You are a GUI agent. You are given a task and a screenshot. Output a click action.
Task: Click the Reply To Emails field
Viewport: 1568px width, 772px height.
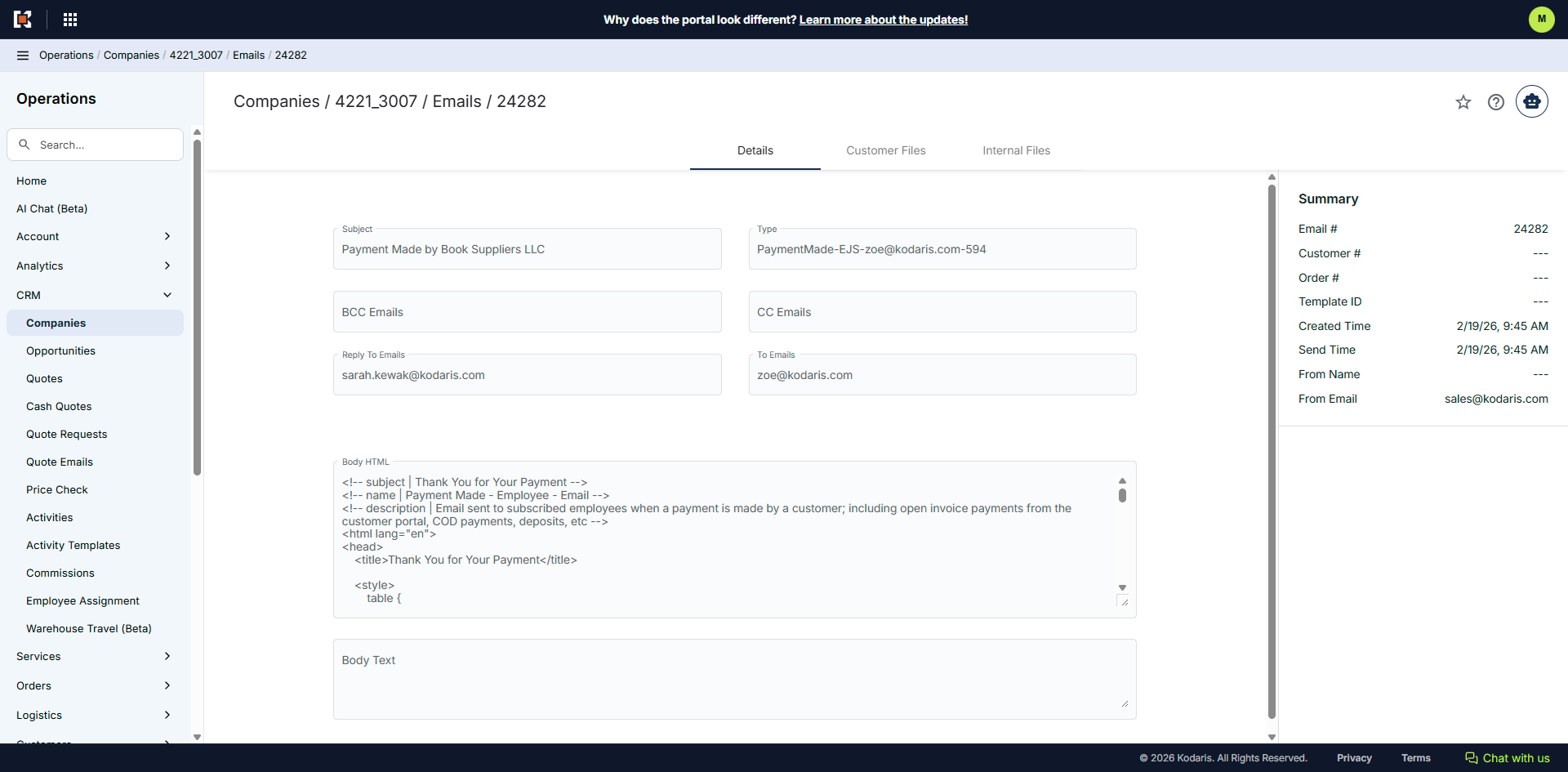[528, 375]
